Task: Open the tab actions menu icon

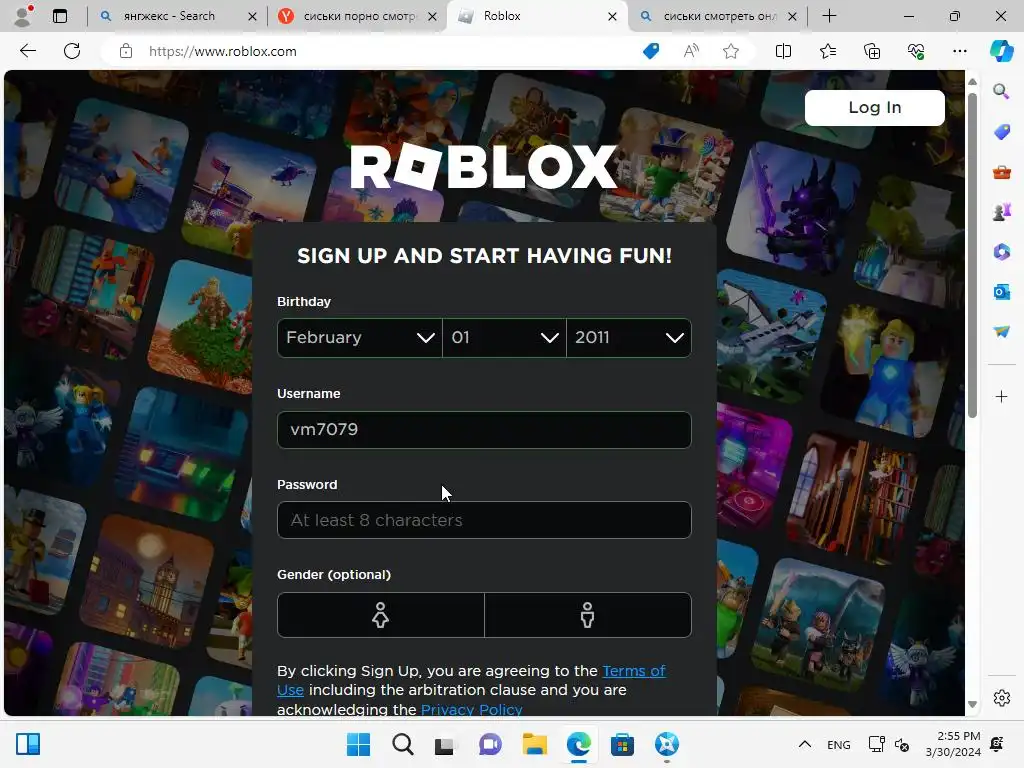Action: click(x=59, y=16)
